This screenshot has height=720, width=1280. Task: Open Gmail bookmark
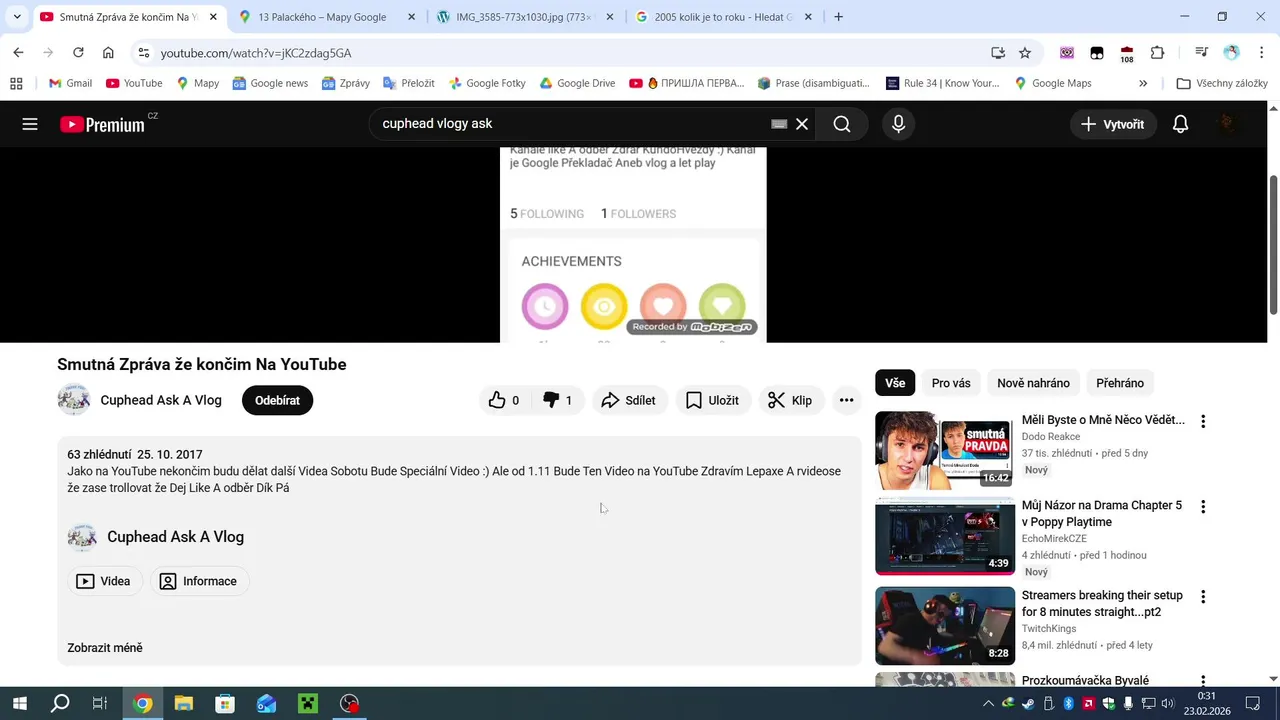(70, 83)
